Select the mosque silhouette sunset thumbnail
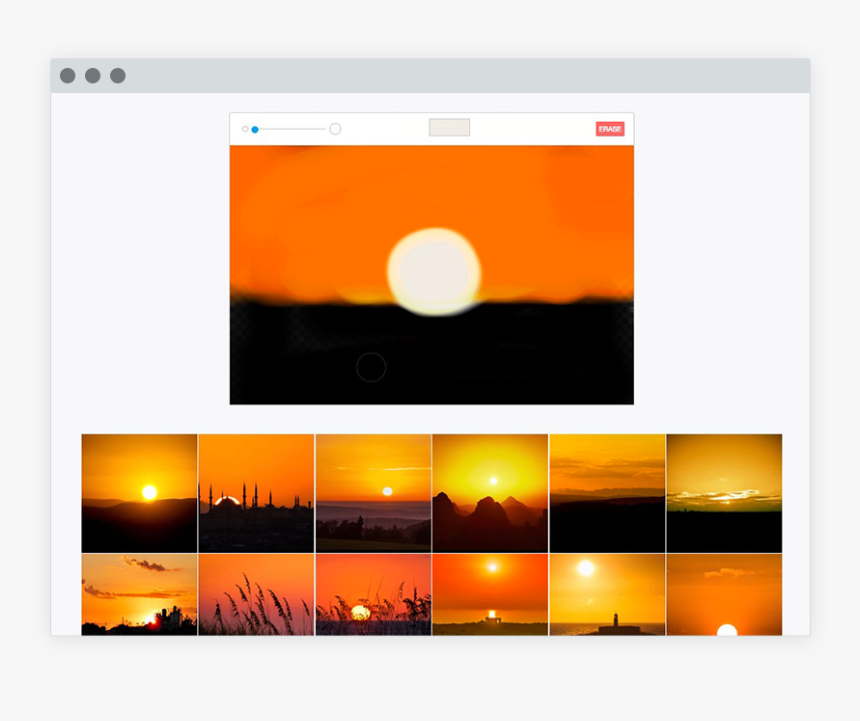The height and width of the screenshot is (721, 860). click(x=256, y=493)
